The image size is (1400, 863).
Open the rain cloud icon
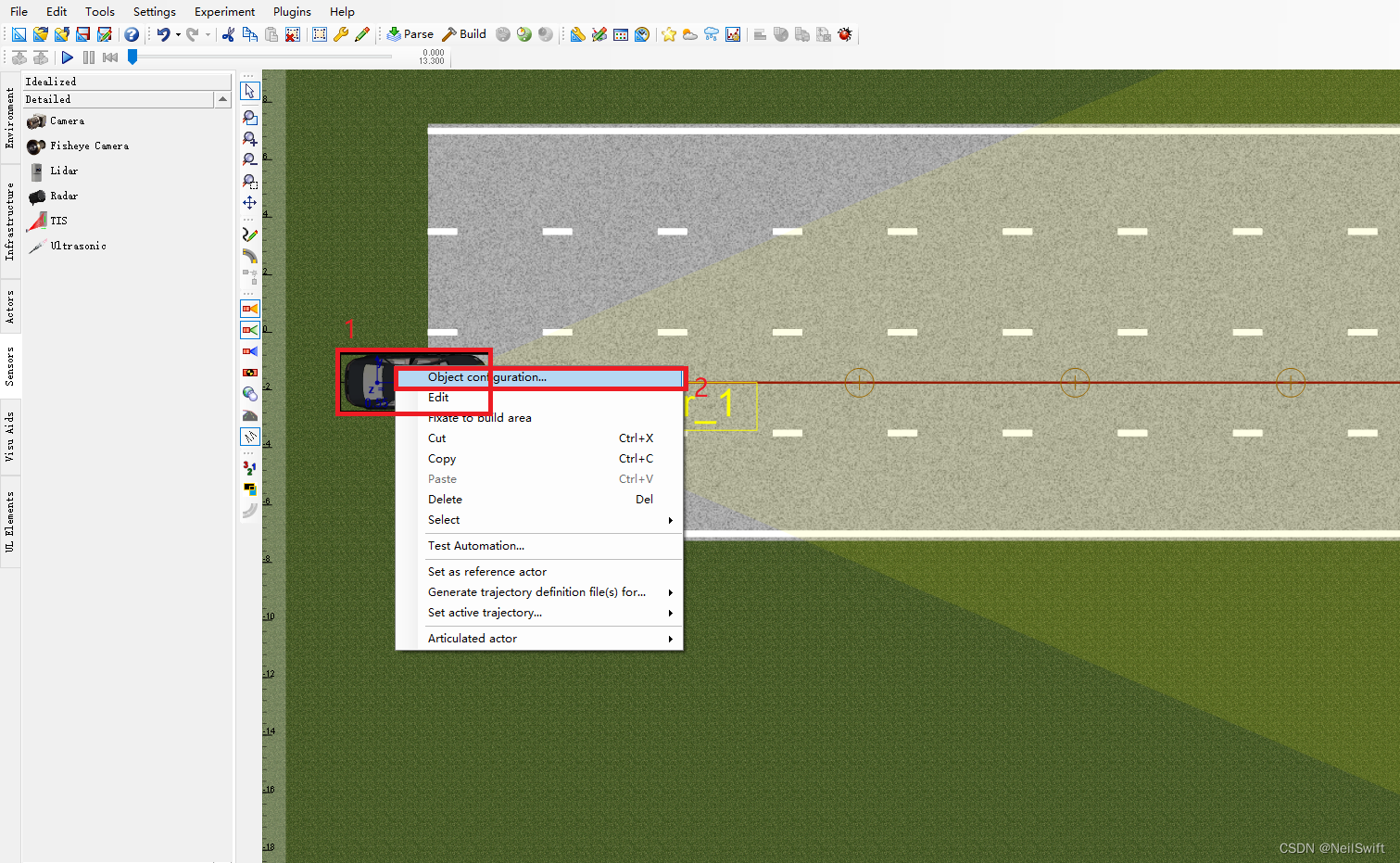click(712, 34)
